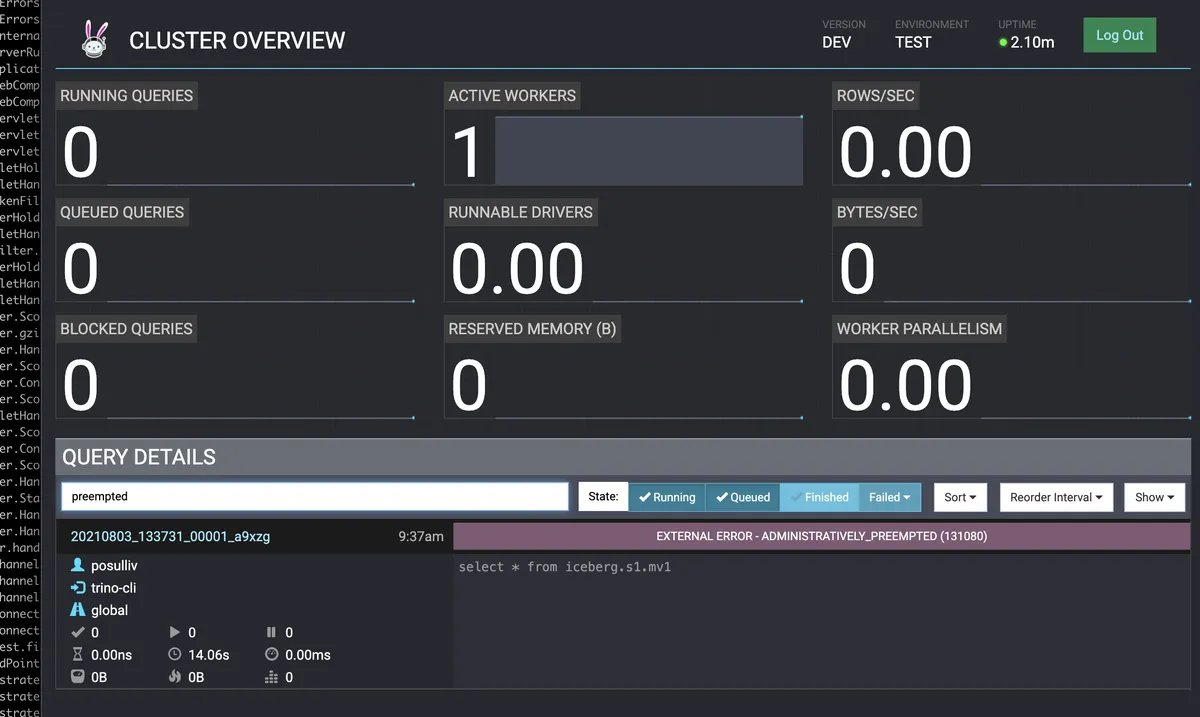Open the Sort dropdown
The width and height of the screenshot is (1200, 717).
pyautogui.click(x=960, y=497)
